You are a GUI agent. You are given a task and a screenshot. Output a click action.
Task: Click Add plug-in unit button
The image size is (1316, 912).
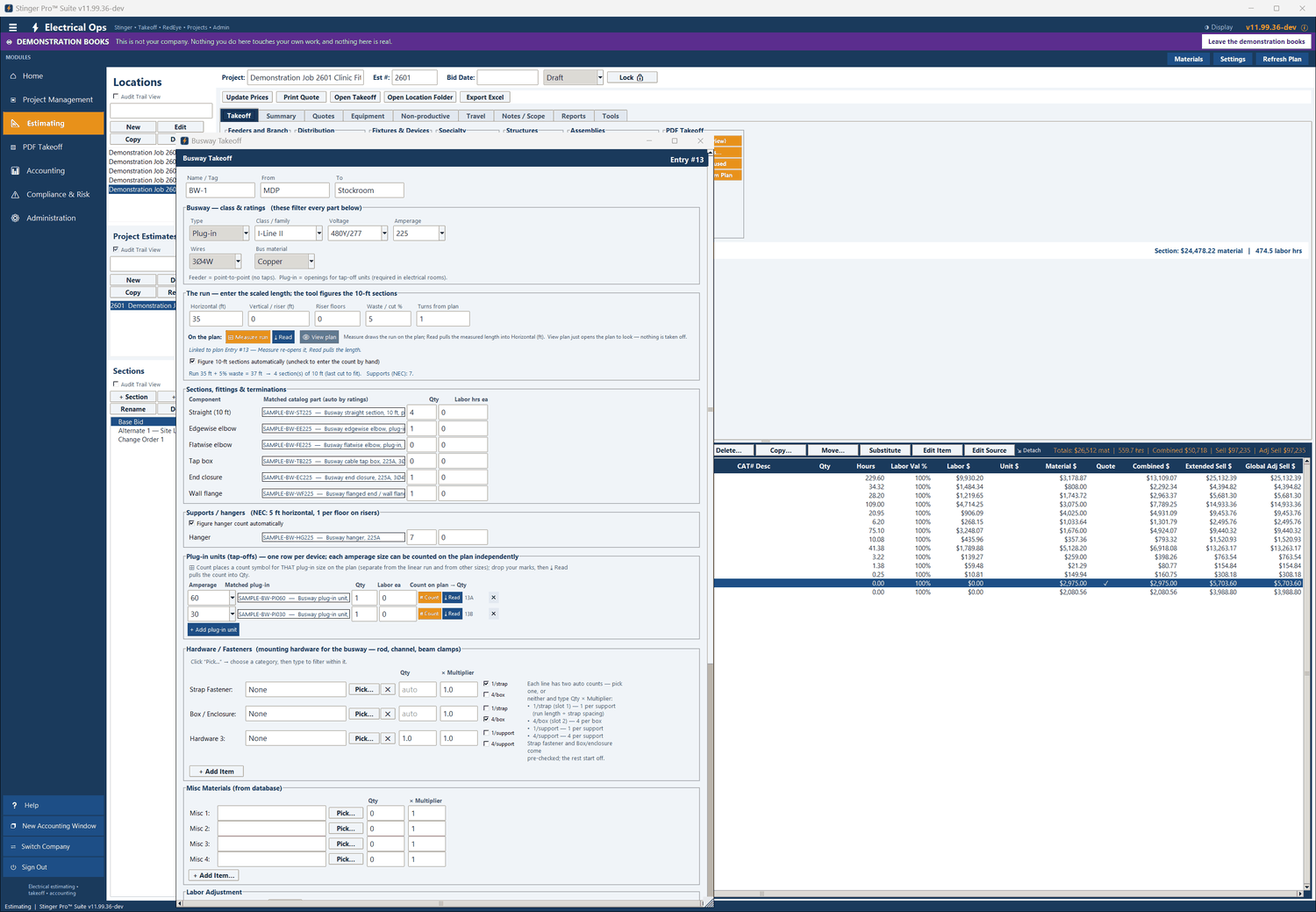coord(213,629)
